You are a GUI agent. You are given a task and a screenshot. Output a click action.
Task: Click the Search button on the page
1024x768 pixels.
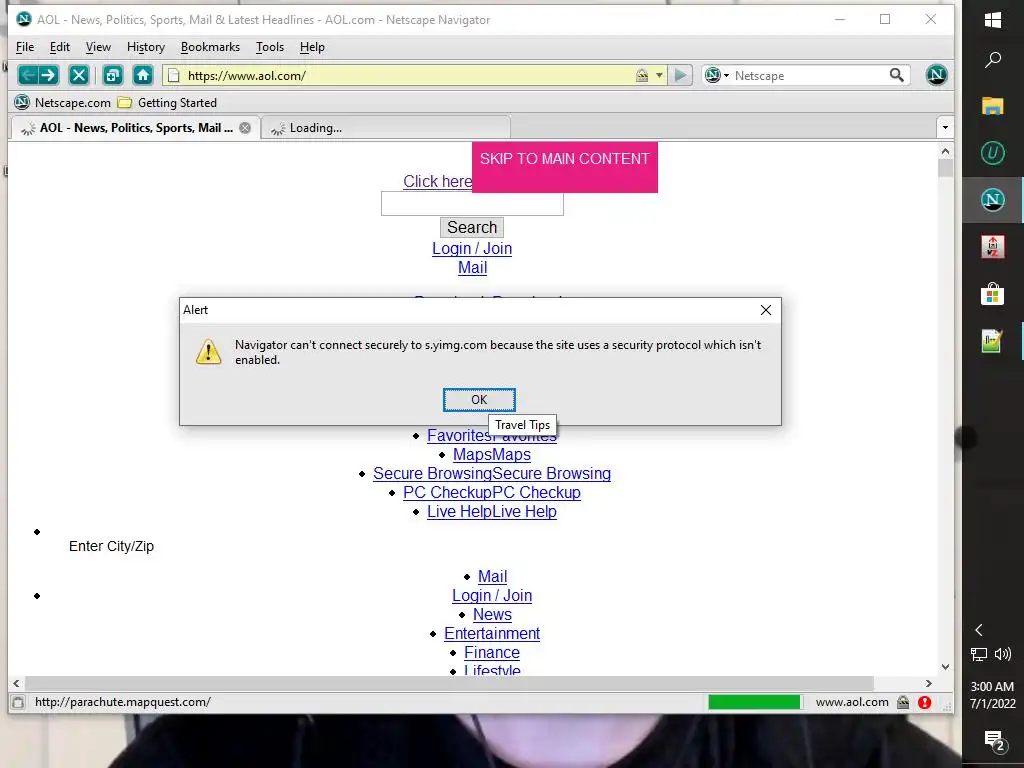click(x=472, y=227)
